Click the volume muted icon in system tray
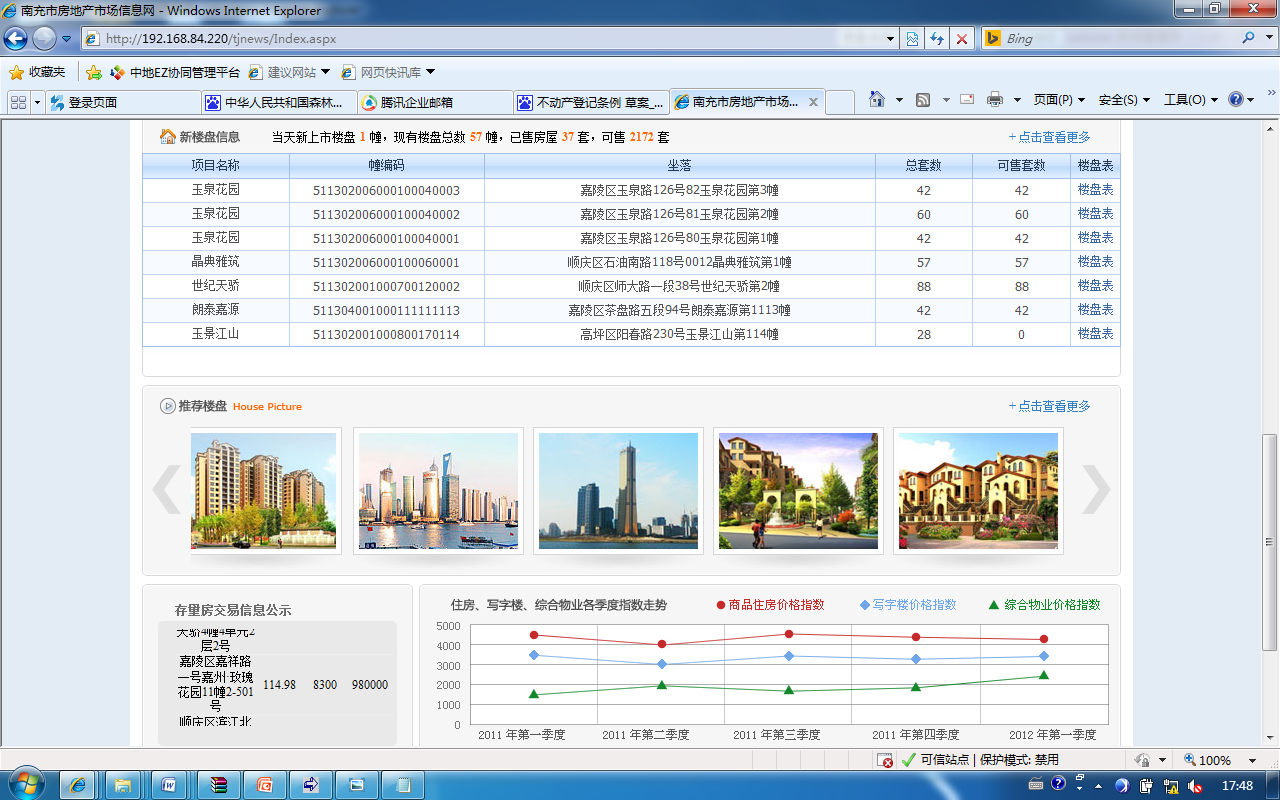Screen dimensions: 1280x800 1195,785
